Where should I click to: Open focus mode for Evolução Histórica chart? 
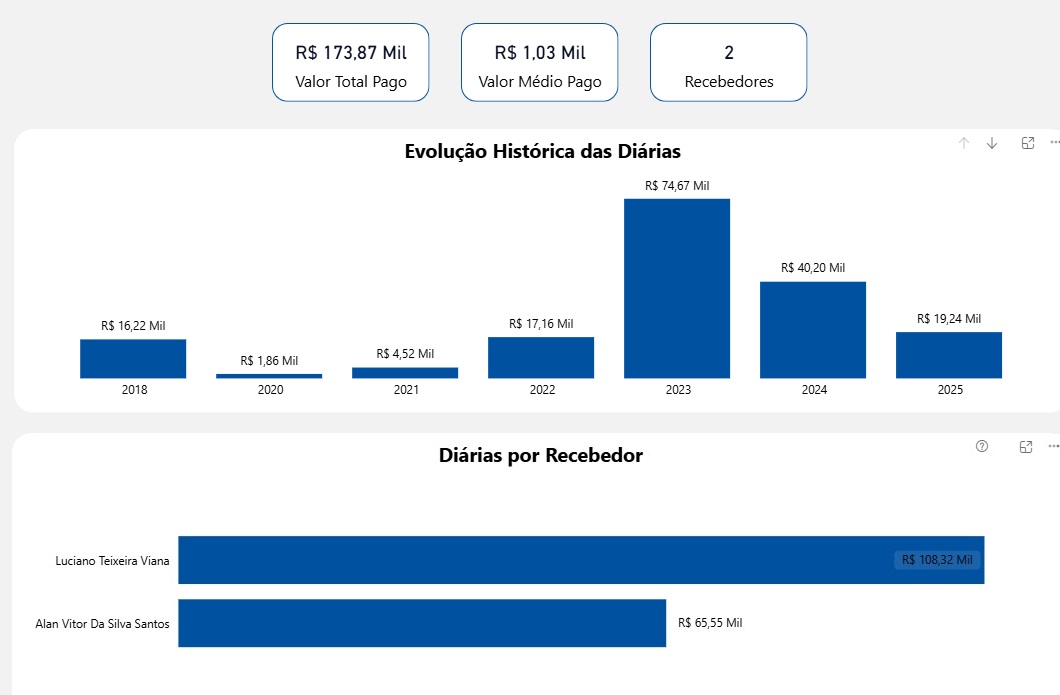[1027, 143]
